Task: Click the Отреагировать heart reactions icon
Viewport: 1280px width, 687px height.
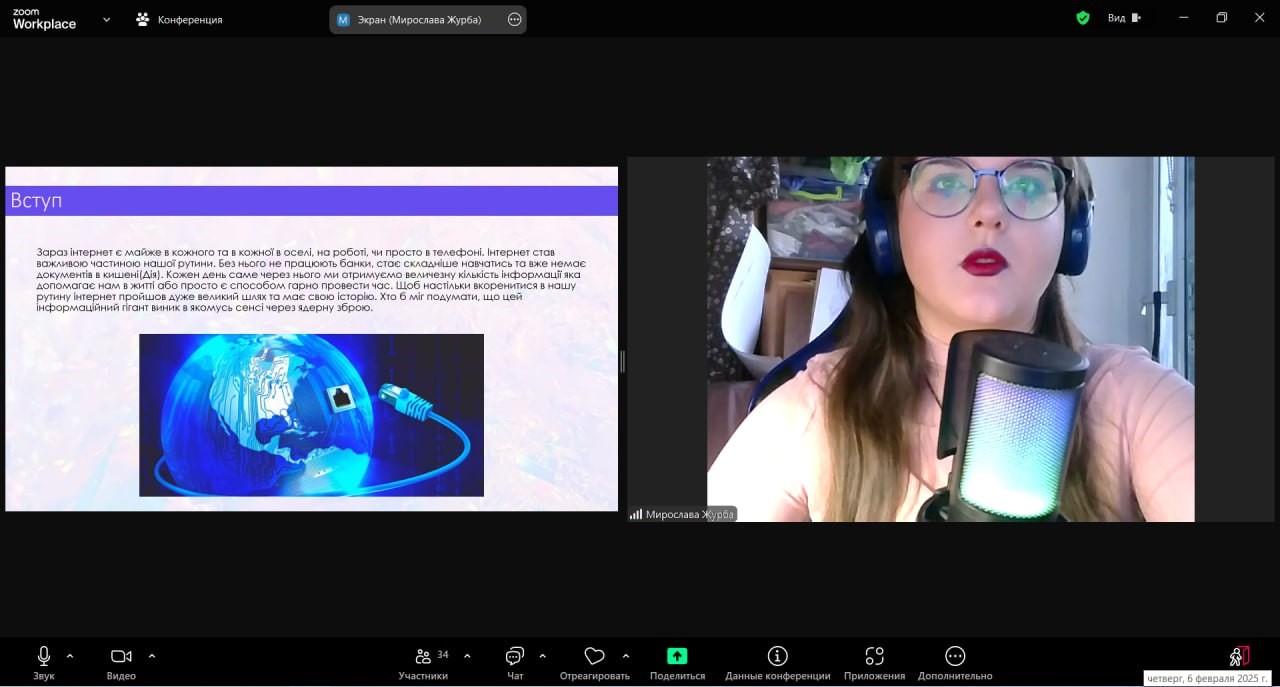Action: (594, 657)
